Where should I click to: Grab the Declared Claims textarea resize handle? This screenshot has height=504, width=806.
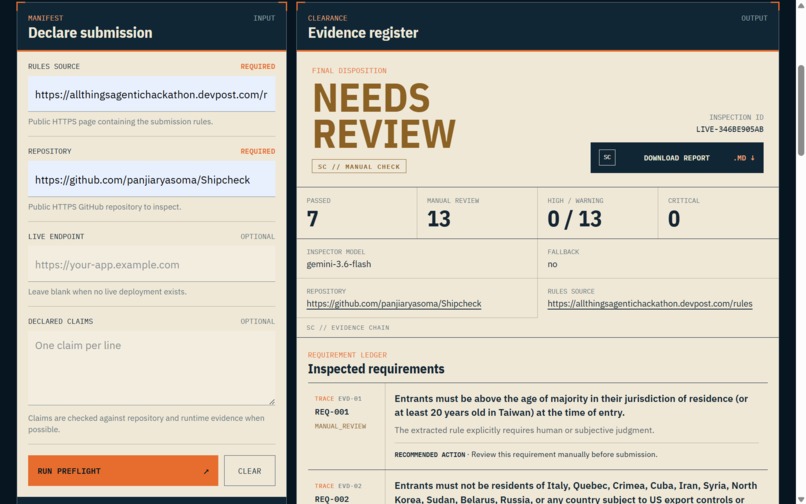(x=271, y=402)
